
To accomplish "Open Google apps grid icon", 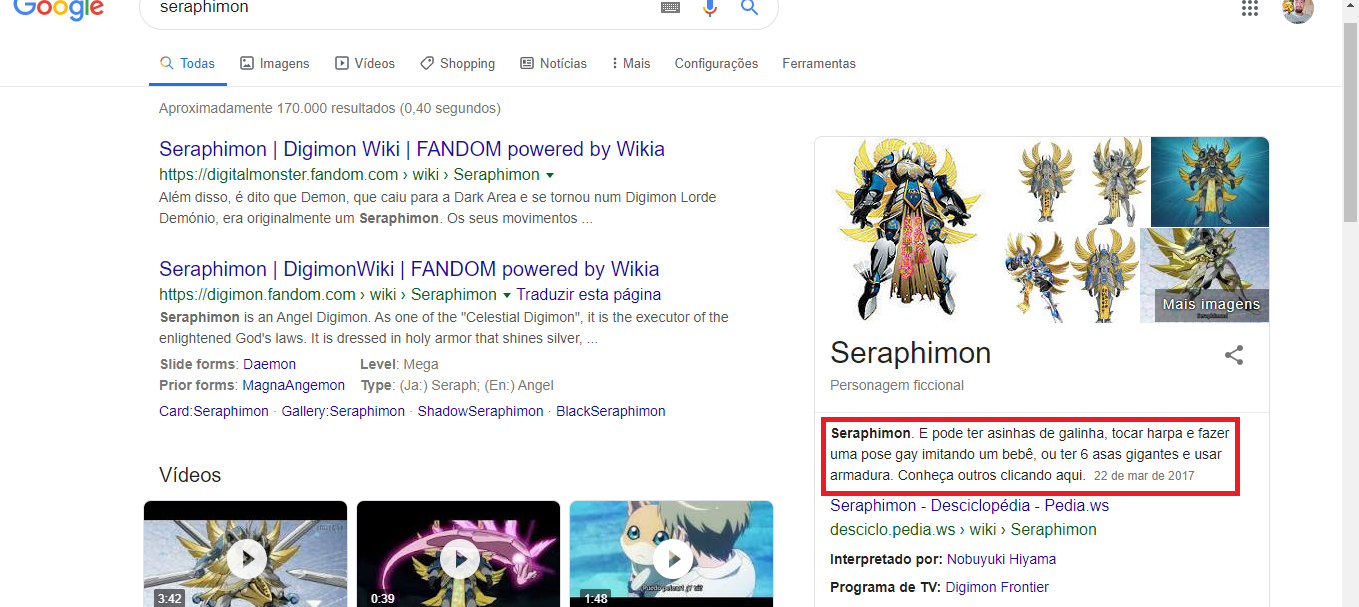I will click(1249, 8).
